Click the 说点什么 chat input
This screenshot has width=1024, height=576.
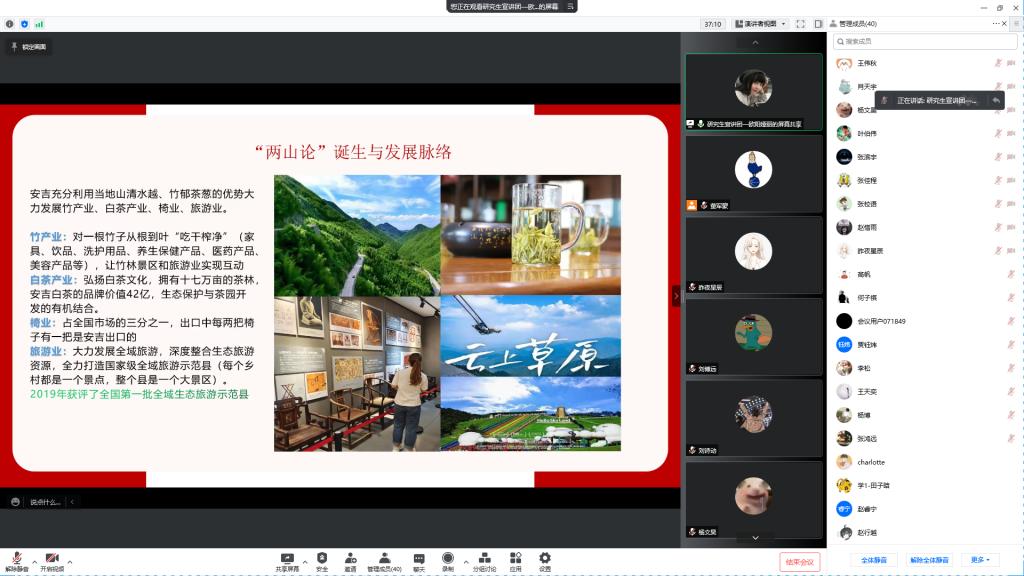click(x=45, y=502)
